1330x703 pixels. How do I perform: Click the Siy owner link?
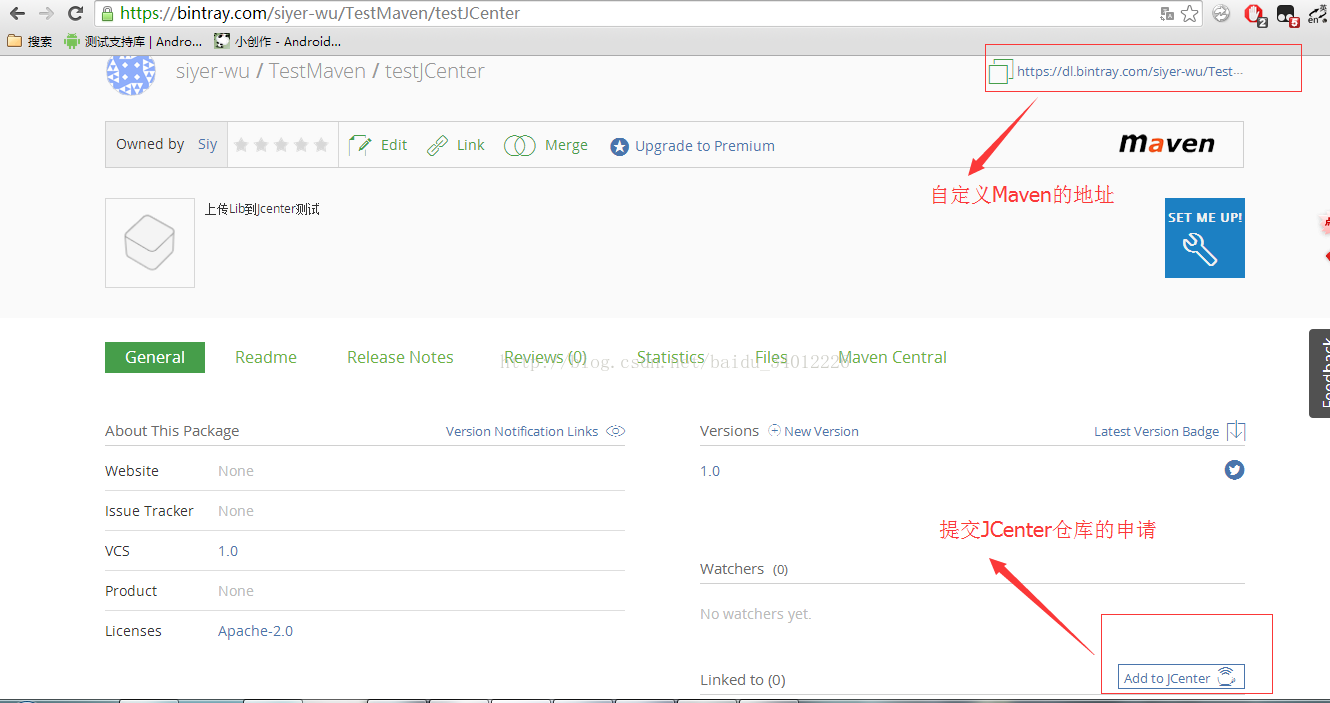(x=207, y=144)
